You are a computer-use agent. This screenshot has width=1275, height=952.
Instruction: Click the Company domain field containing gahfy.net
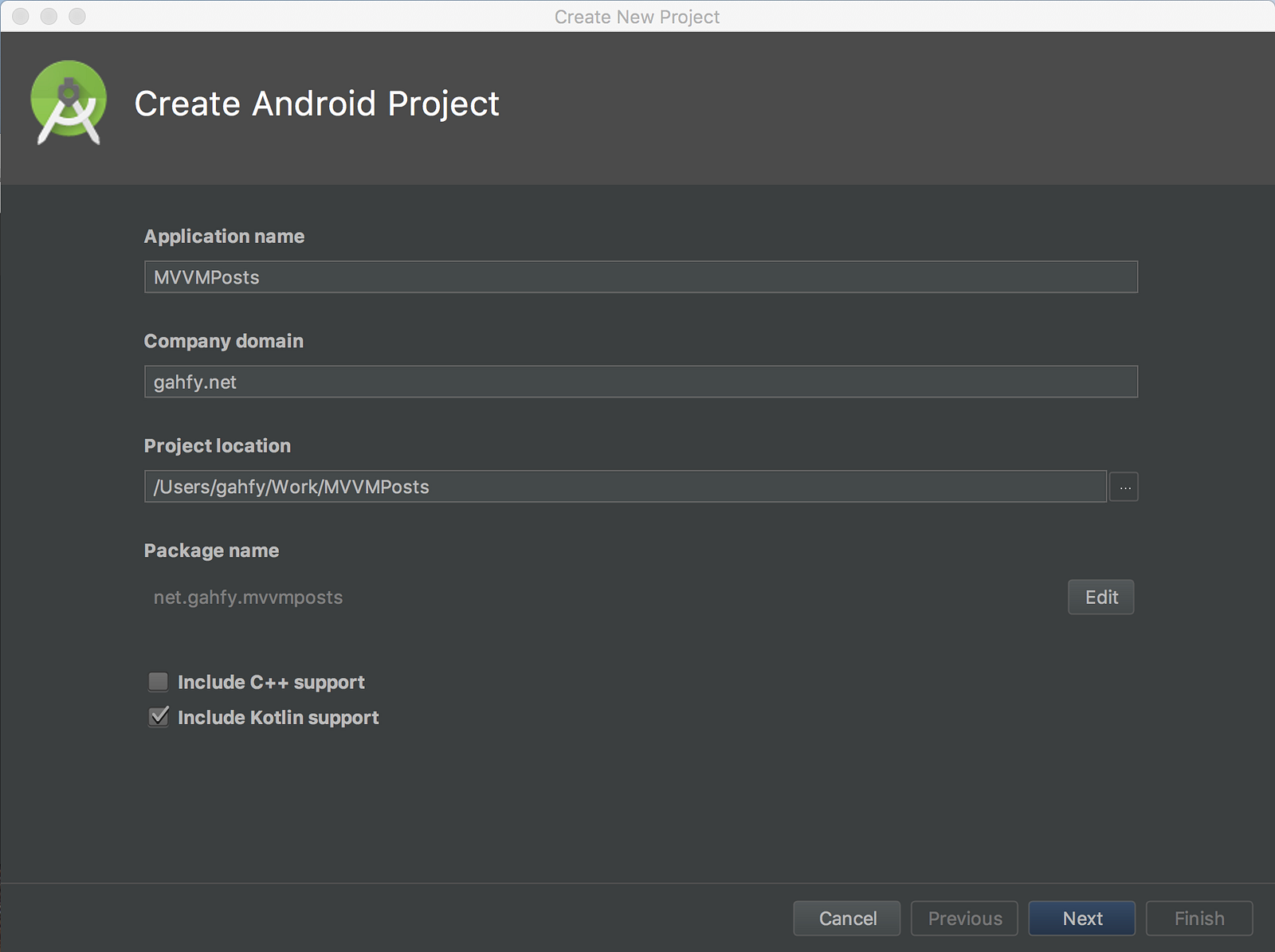[641, 382]
